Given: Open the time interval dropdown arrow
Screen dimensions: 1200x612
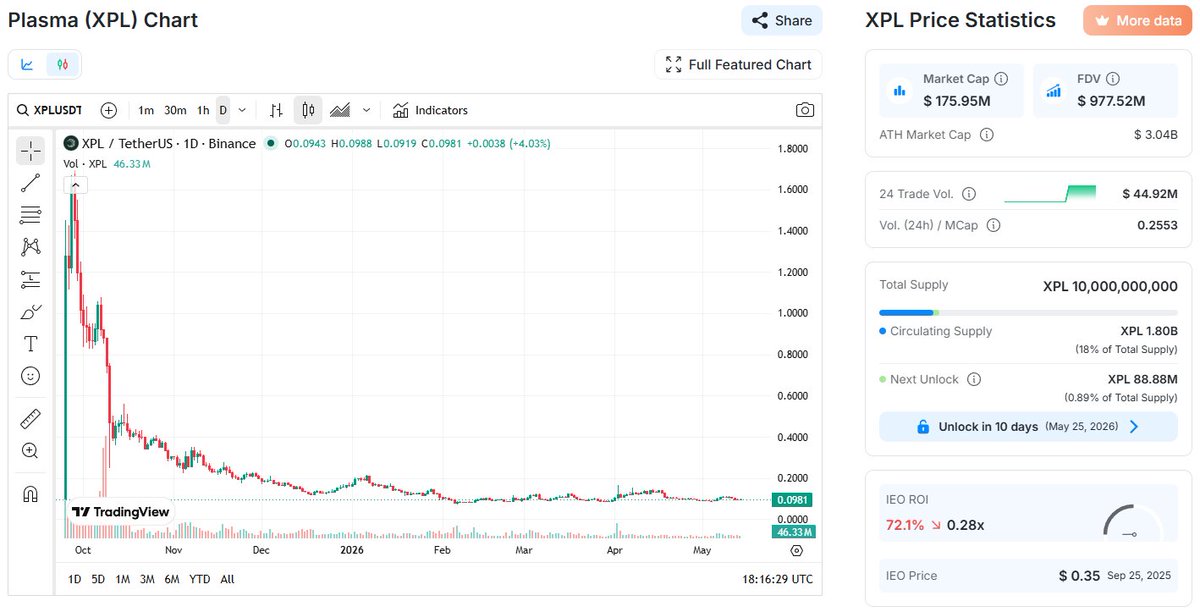Looking at the screenshot, I should (x=242, y=110).
